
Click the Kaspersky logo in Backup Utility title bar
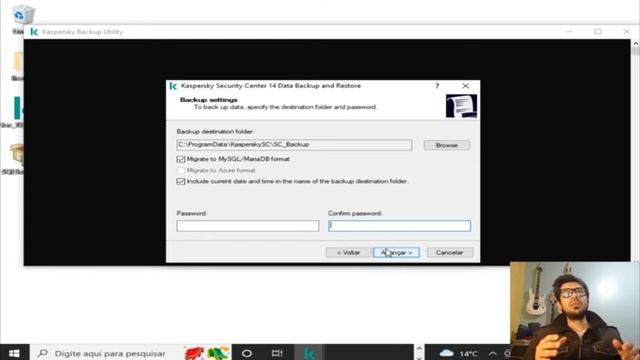click(x=34, y=31)
